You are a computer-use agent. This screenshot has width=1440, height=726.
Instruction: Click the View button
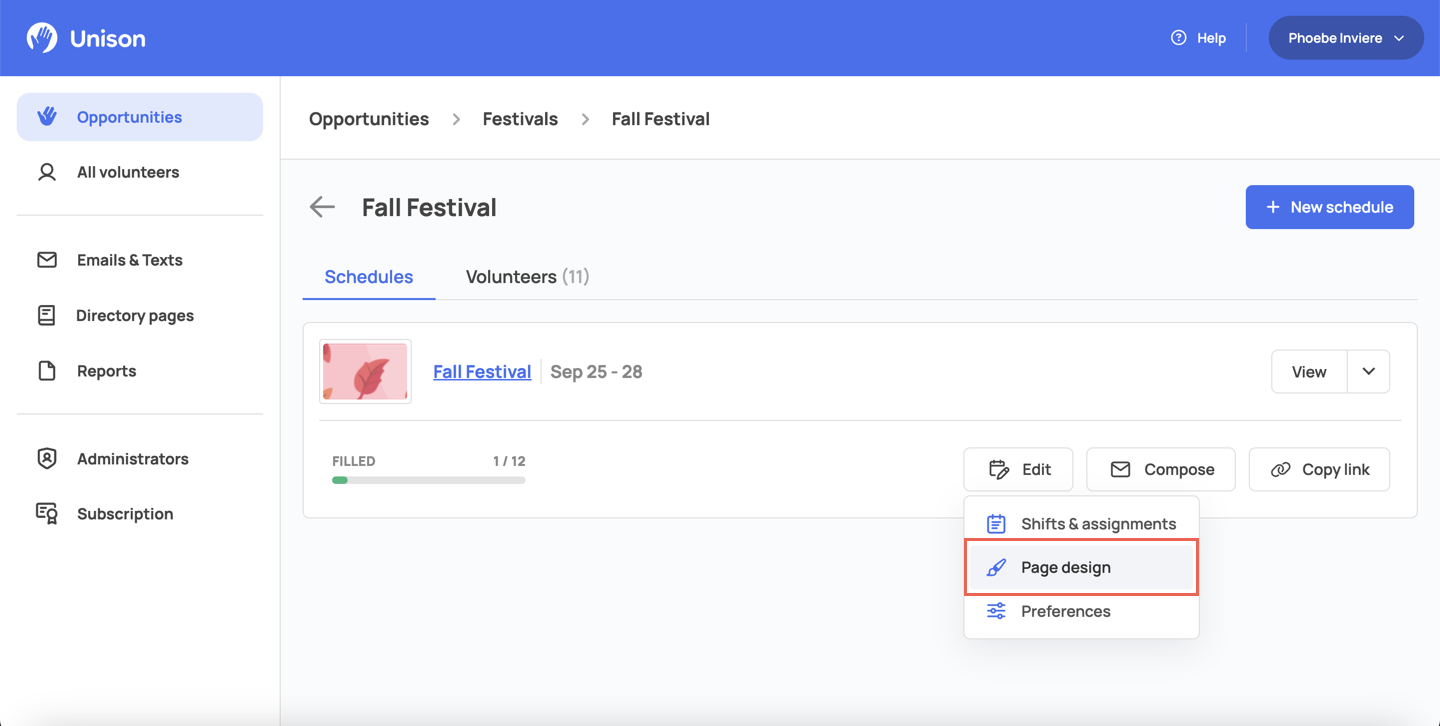[x=1309, y=371]
